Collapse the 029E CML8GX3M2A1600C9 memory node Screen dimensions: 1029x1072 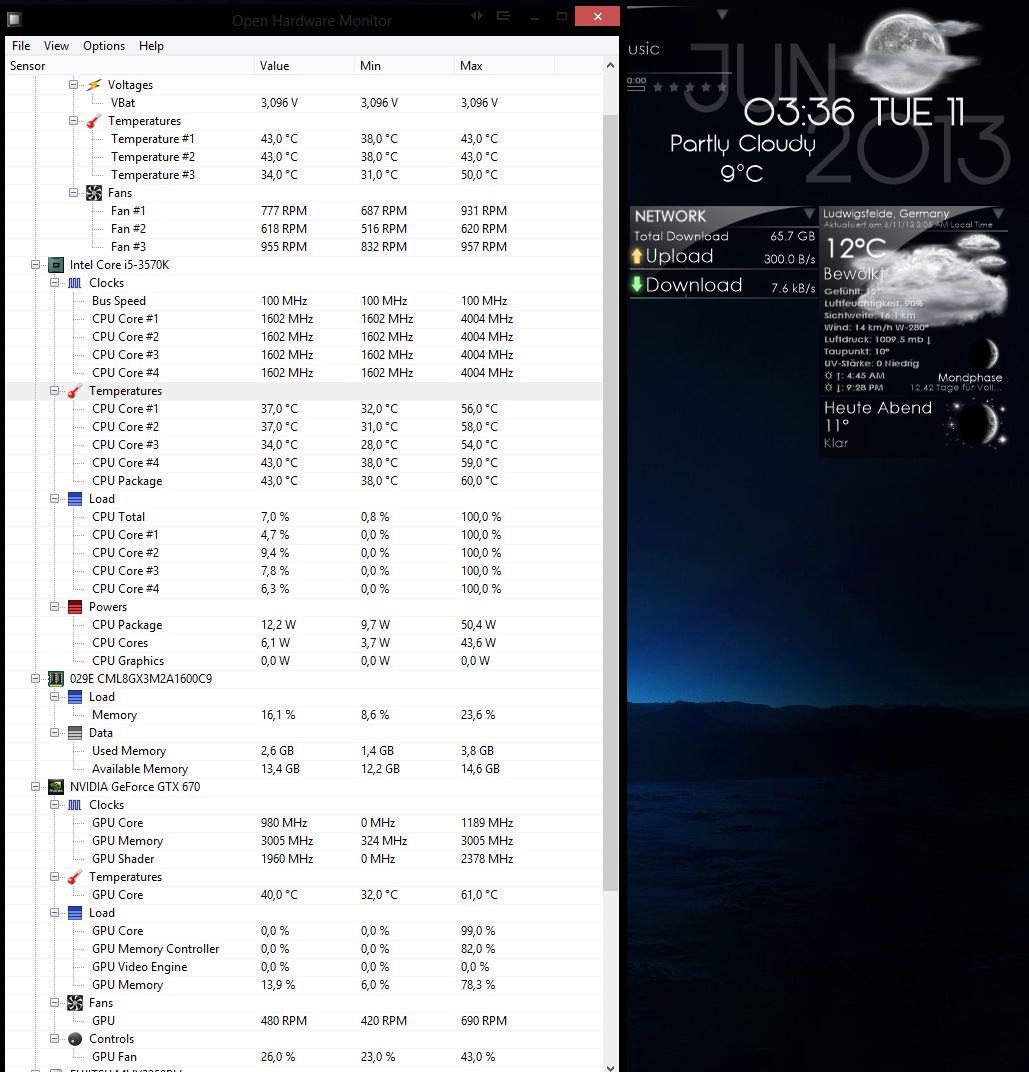[35, 678]
